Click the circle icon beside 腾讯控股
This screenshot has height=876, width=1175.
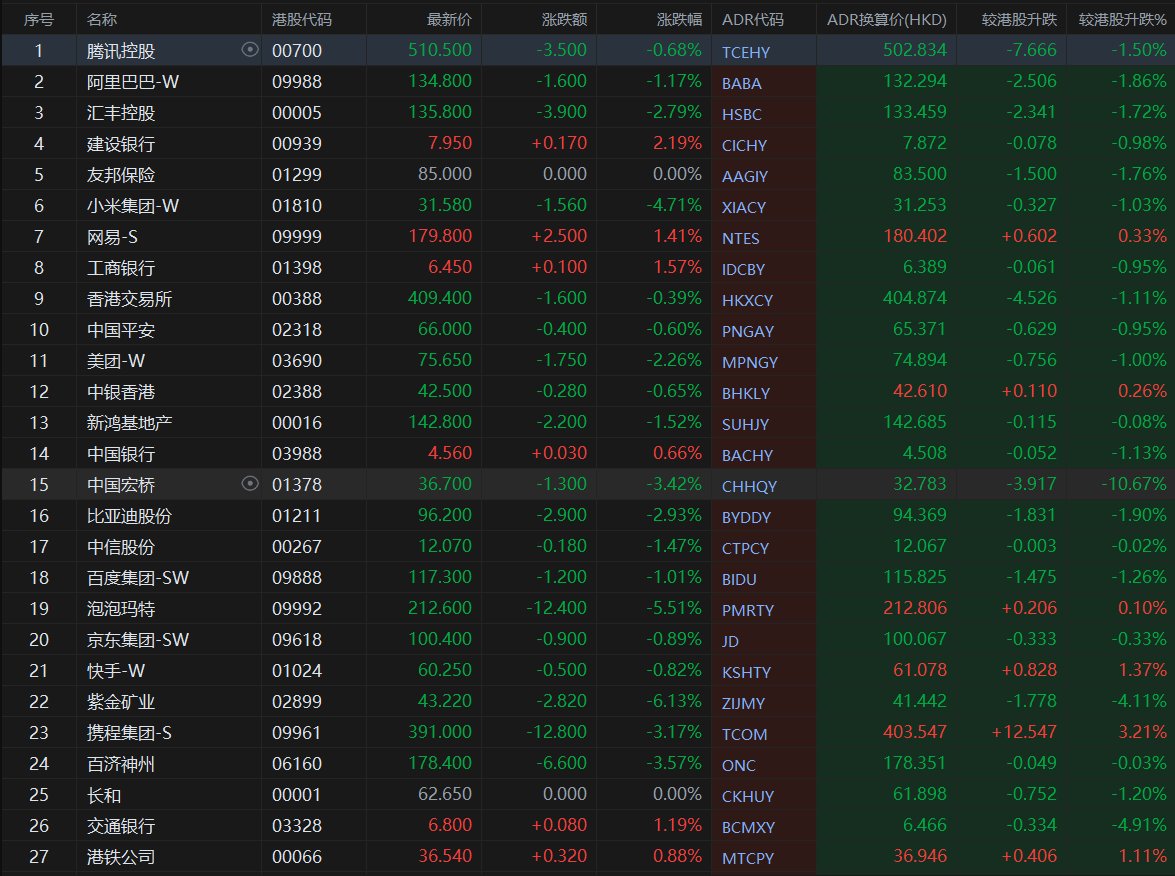[250, 50]
